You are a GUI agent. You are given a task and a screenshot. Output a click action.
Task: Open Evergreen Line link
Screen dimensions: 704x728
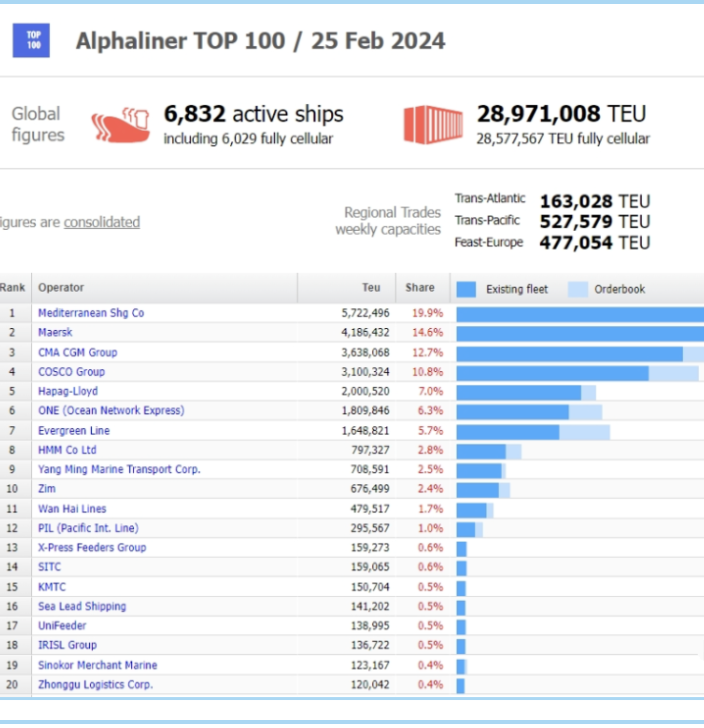[74, 430]
